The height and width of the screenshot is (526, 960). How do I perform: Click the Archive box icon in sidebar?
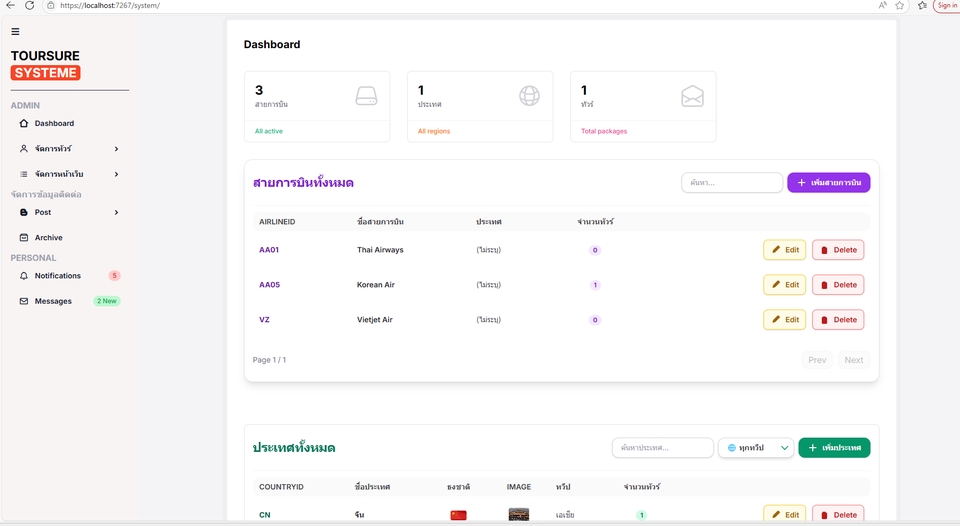(24, 238)
